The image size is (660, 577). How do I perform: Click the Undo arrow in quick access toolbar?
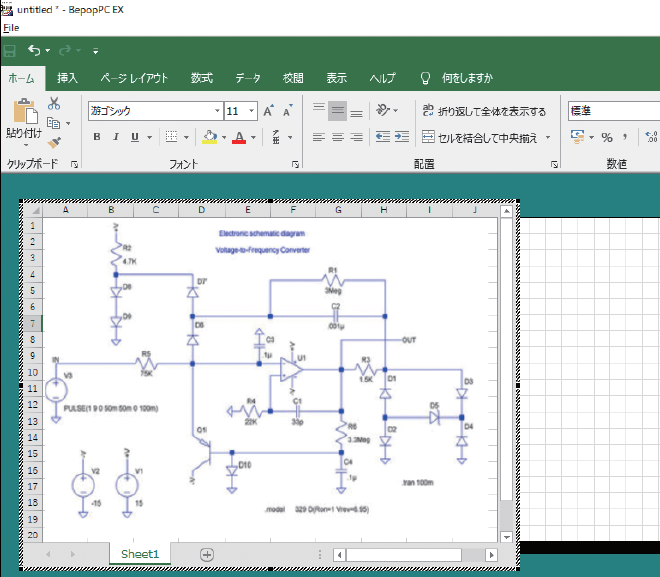tap(34, 50)
